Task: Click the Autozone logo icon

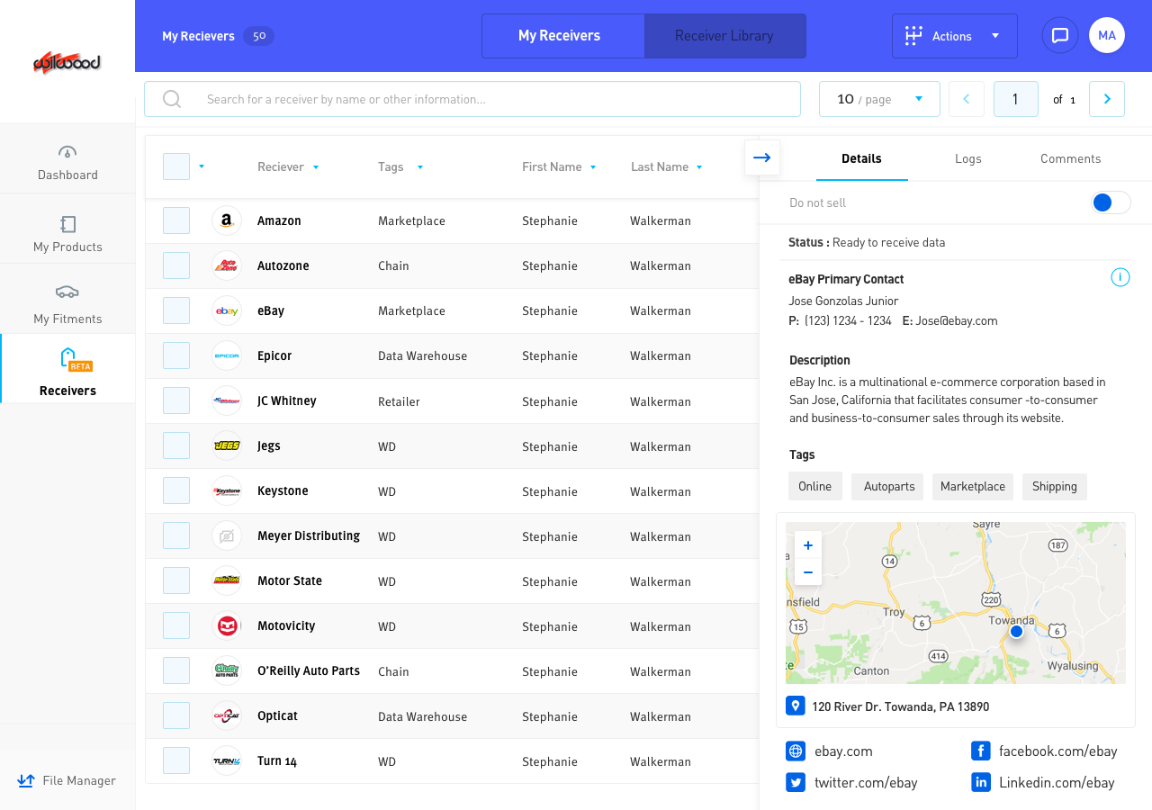Action: pos(226,265)
